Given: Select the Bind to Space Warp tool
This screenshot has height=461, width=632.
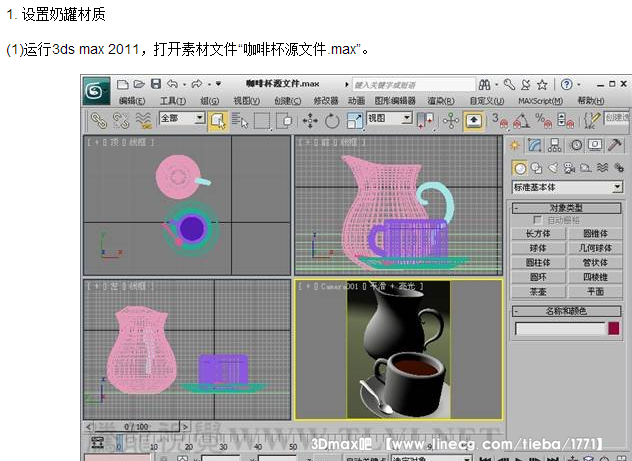Looking at the screenshot, I should tap(143, 120).
